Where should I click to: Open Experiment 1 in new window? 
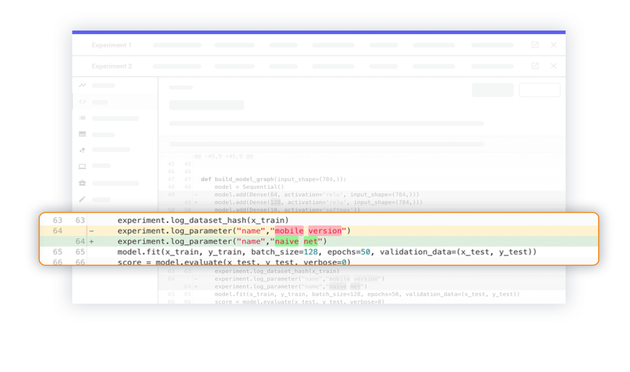tap(535, 45)
